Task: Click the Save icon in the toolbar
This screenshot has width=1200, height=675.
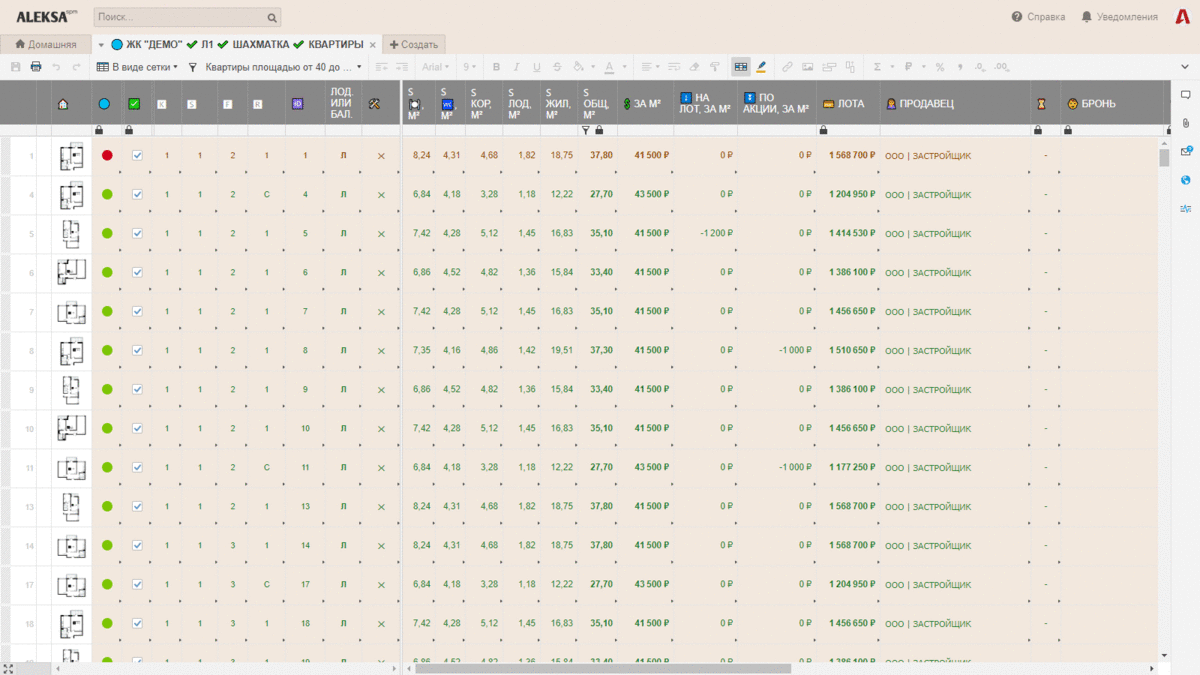Action: [15, 67]
